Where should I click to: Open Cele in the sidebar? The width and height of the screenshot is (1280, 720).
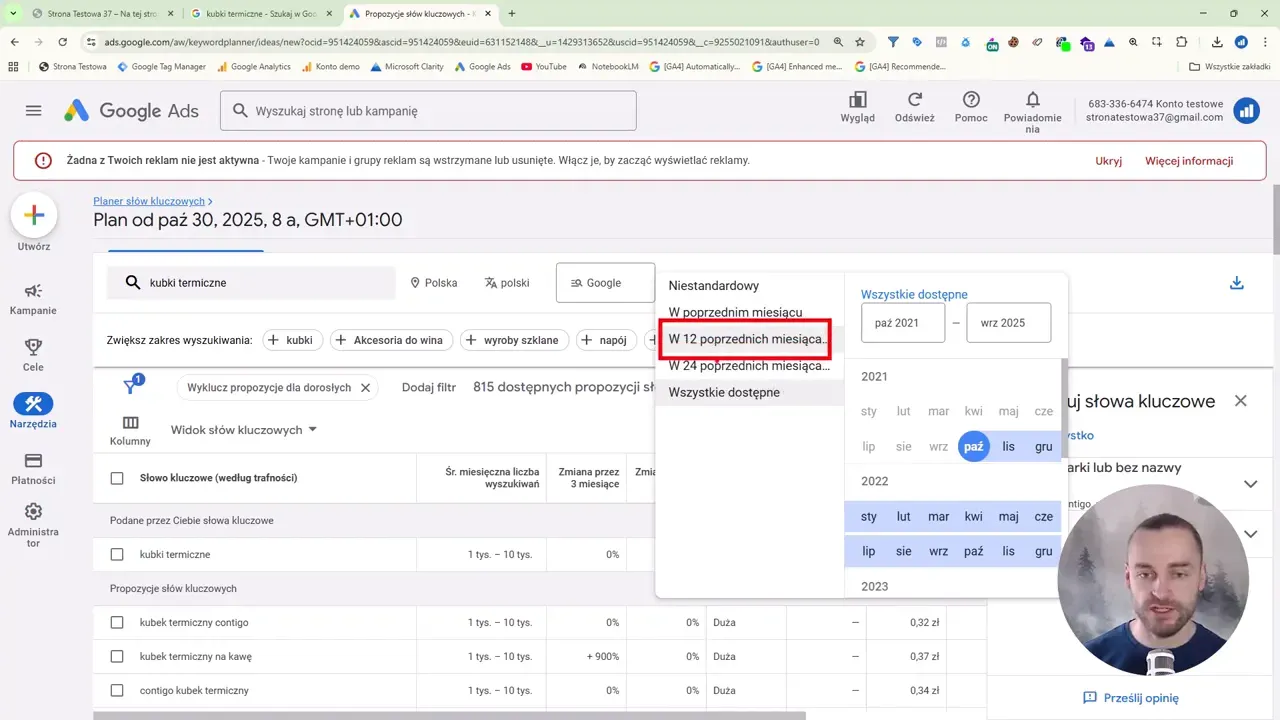click(33, 355)
